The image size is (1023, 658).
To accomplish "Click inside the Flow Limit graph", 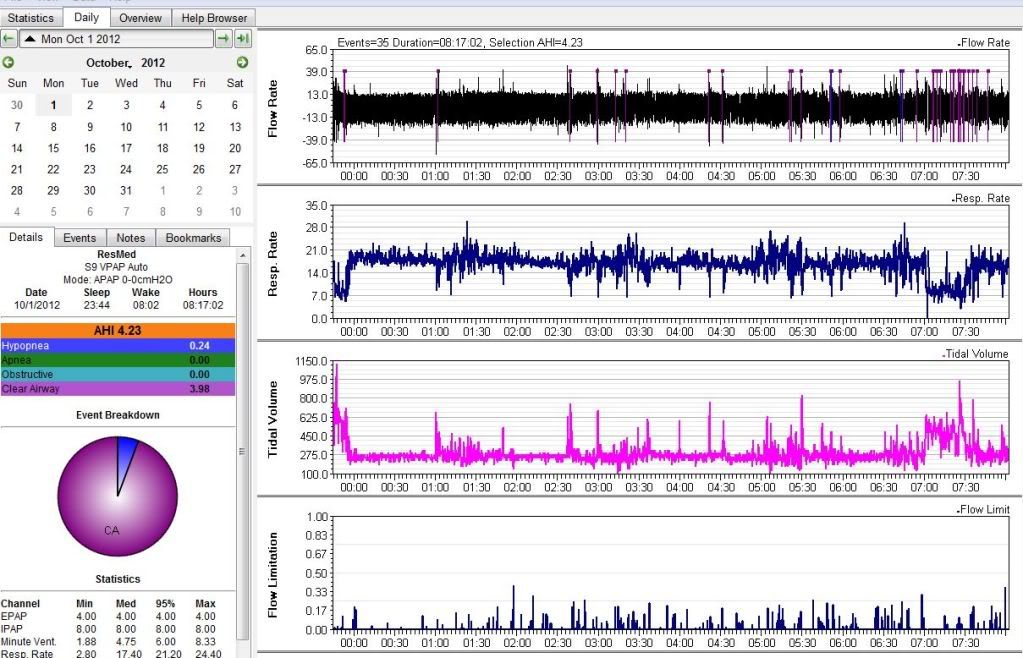I will tap(671, 573).
